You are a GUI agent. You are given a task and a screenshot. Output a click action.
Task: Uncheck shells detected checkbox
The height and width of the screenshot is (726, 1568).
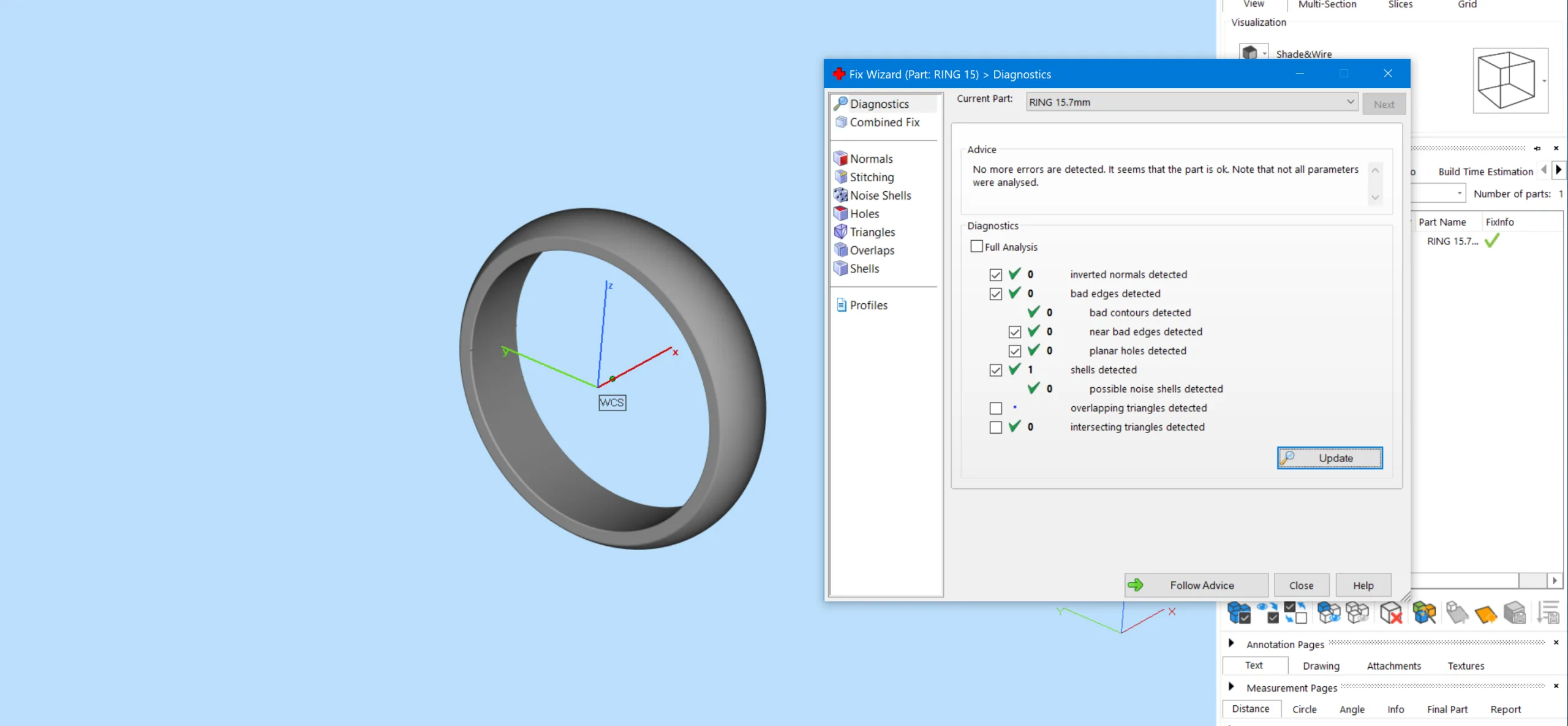coord(995,369)
